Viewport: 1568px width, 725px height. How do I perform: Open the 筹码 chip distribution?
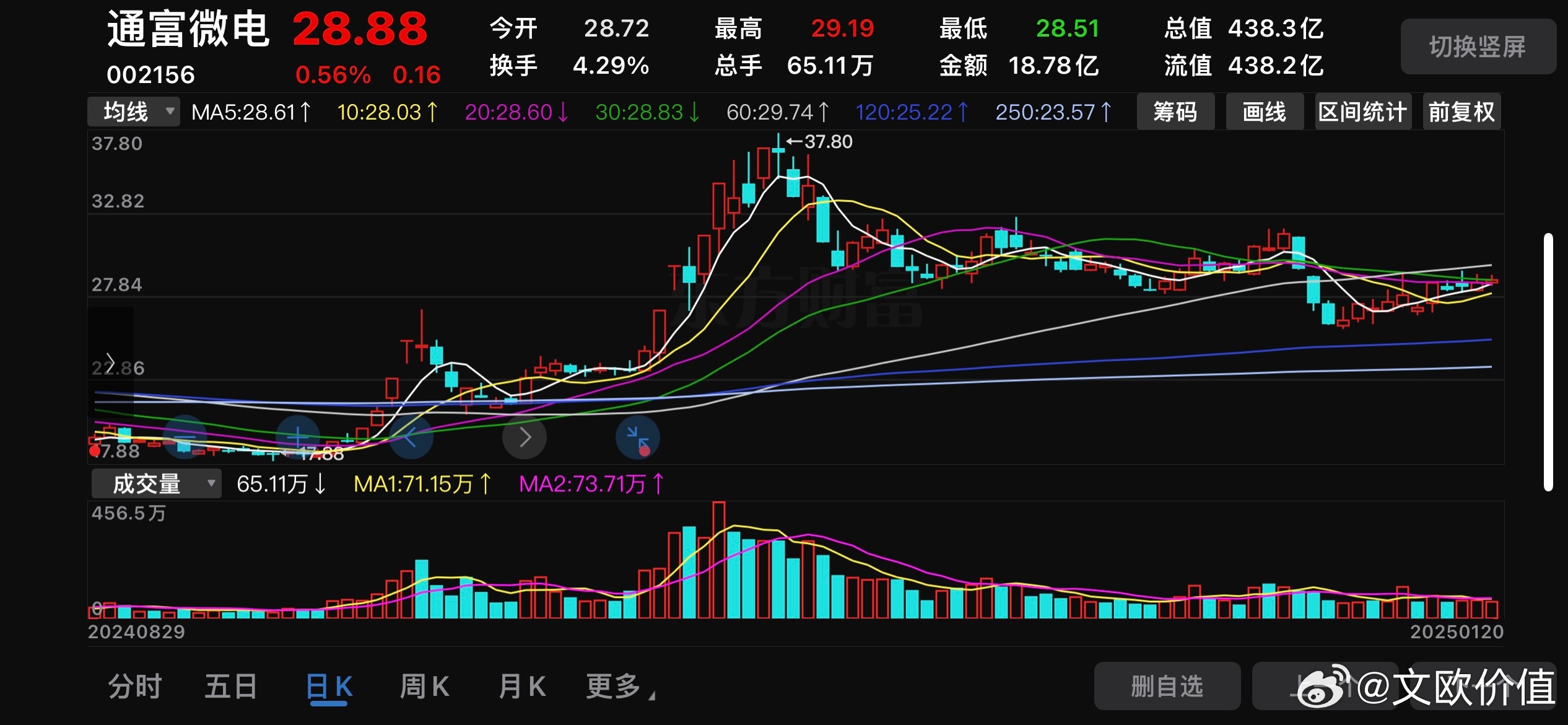(1175, 112)
